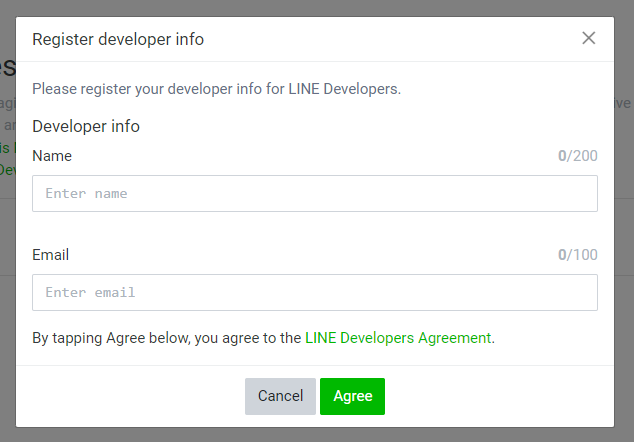Click the Name input field
This screenshot has width=634, height=442.
point(314,193)
